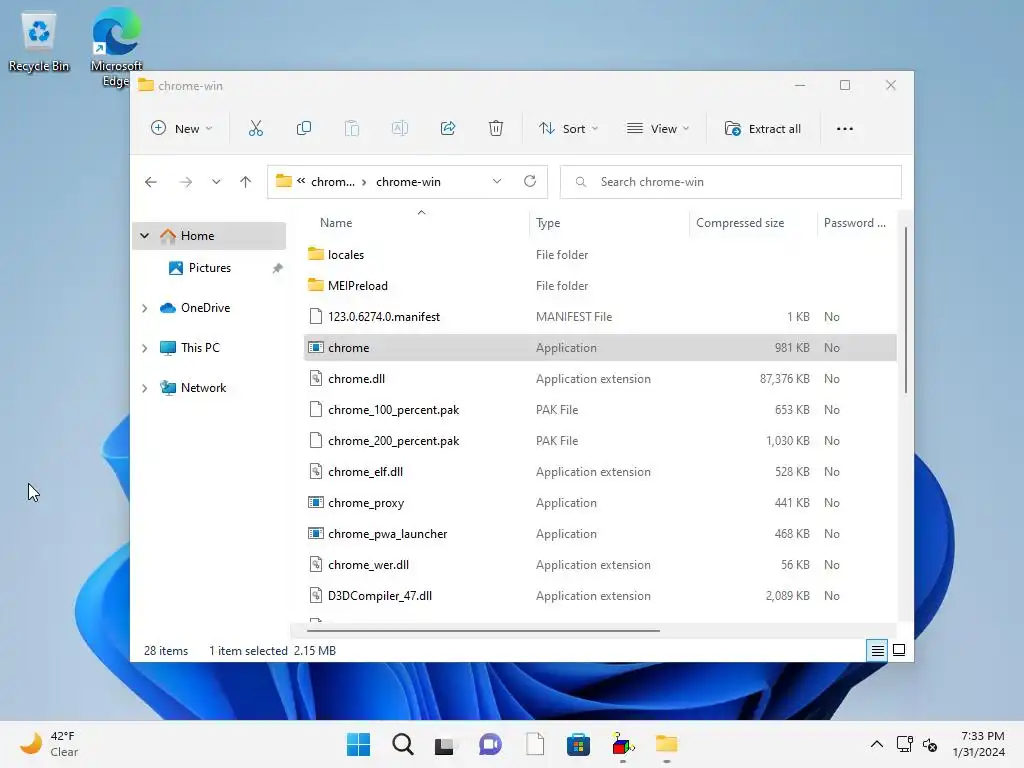Image resolution: width=1024 pixels, height=768 pixels.
Task: Click the Share icon in toolbar
Action: pos(448,129)
